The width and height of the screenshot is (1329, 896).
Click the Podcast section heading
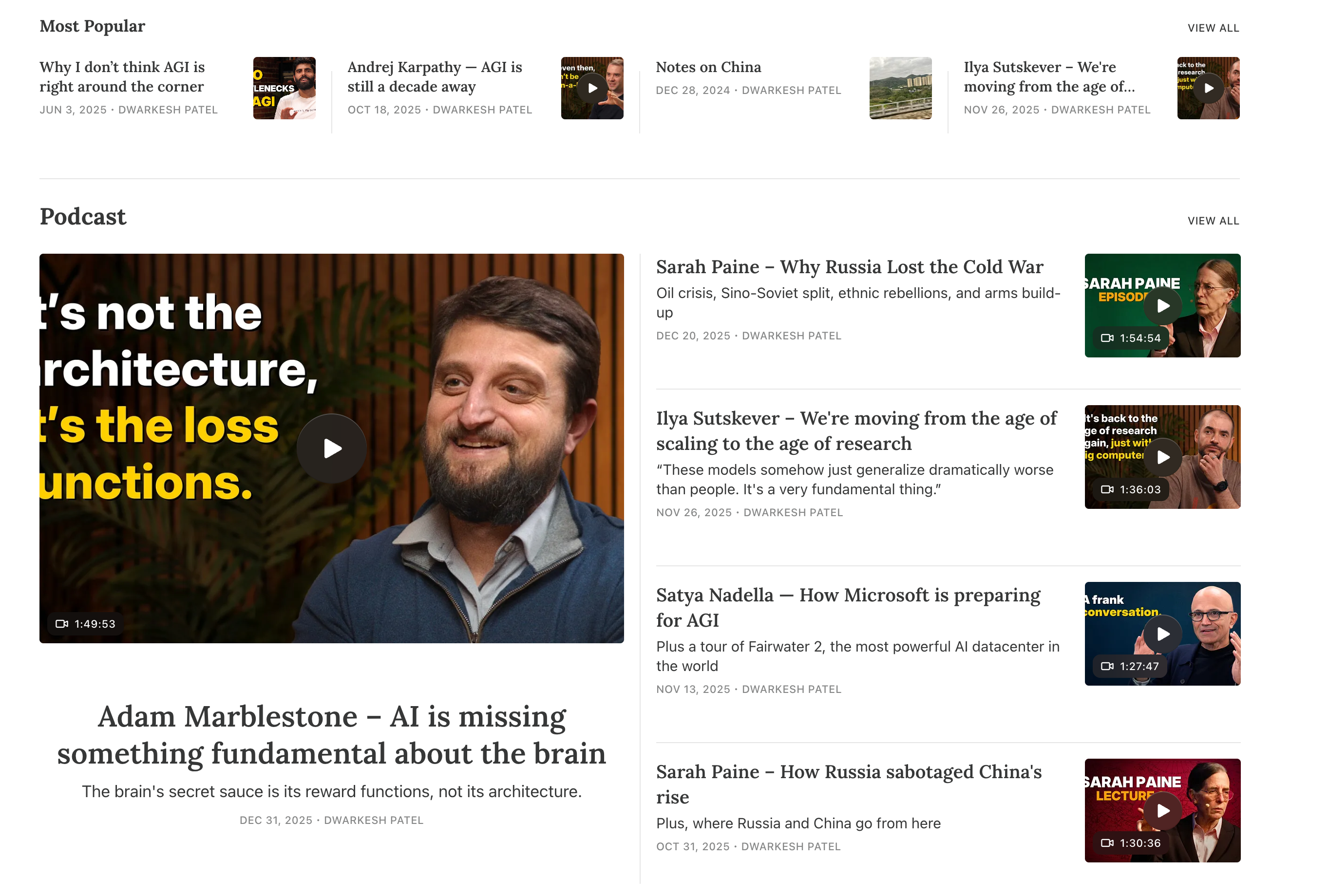click(x=83, y=217)
